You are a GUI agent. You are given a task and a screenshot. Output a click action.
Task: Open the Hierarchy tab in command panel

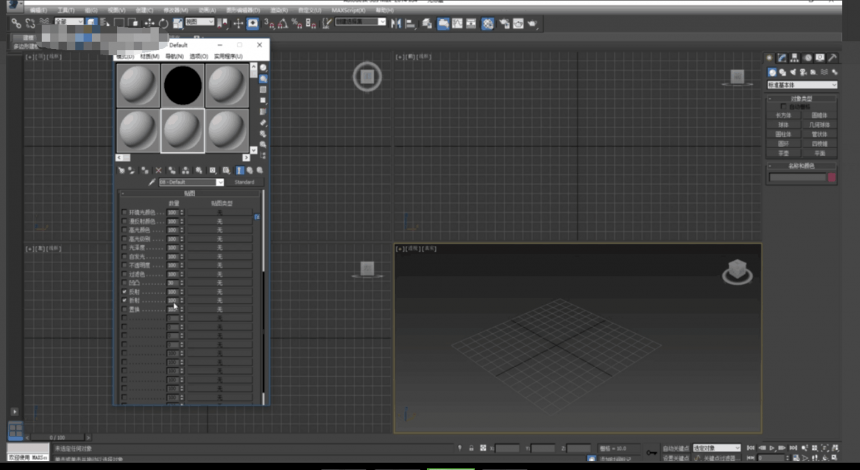point(795,58)
